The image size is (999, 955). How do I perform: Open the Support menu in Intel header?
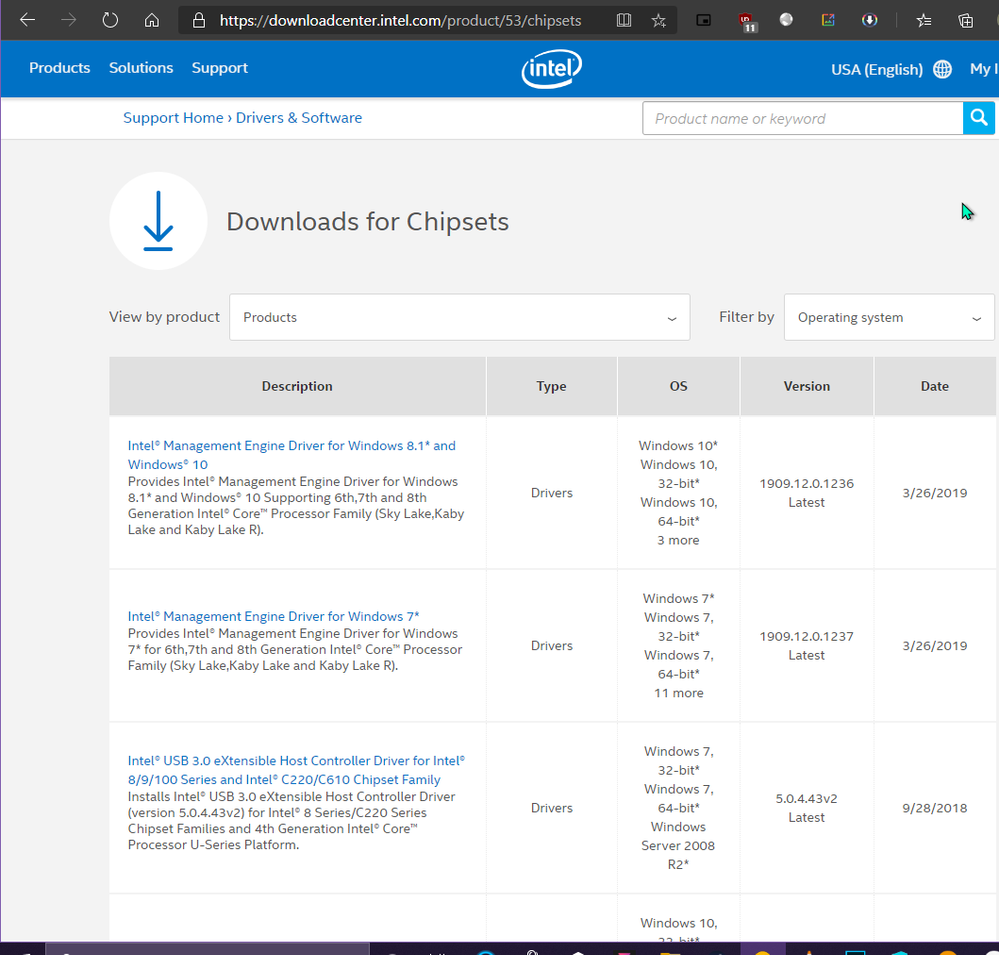[219, 68]
